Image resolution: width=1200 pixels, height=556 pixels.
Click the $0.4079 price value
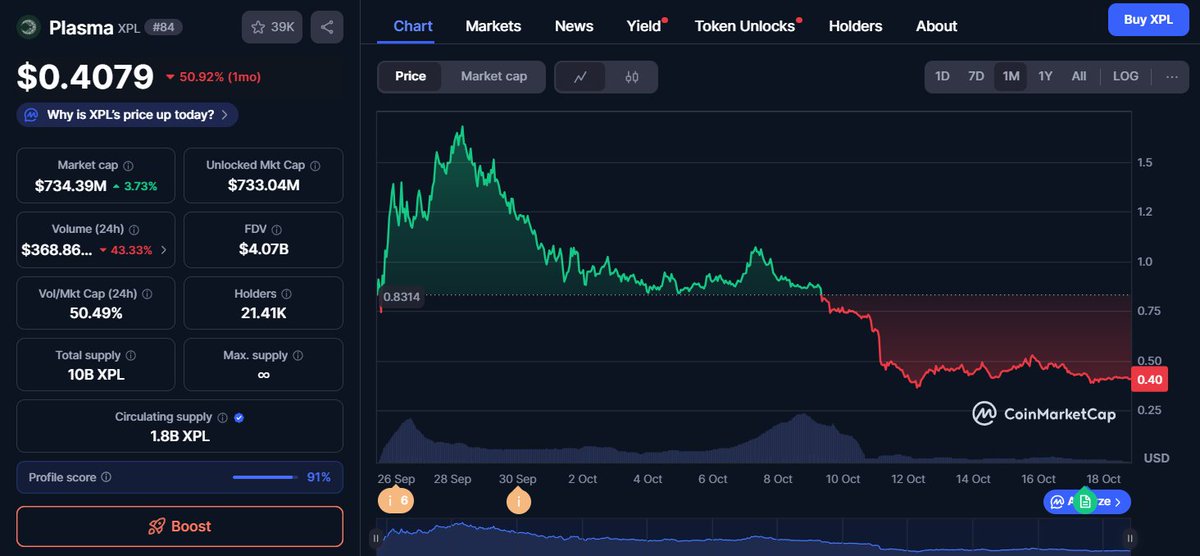(86, 76)
